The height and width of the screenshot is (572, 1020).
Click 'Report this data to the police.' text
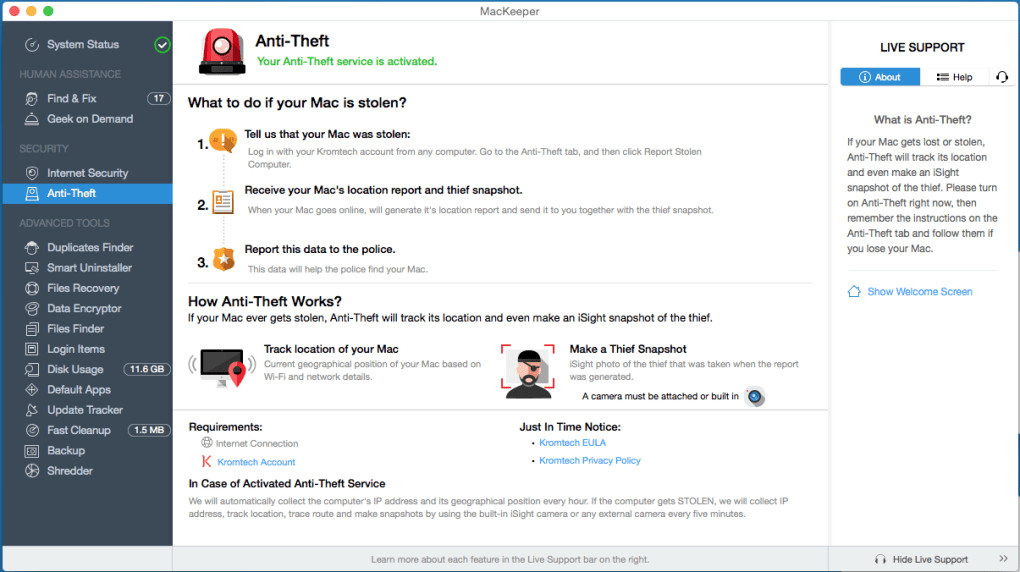point(320,249)
